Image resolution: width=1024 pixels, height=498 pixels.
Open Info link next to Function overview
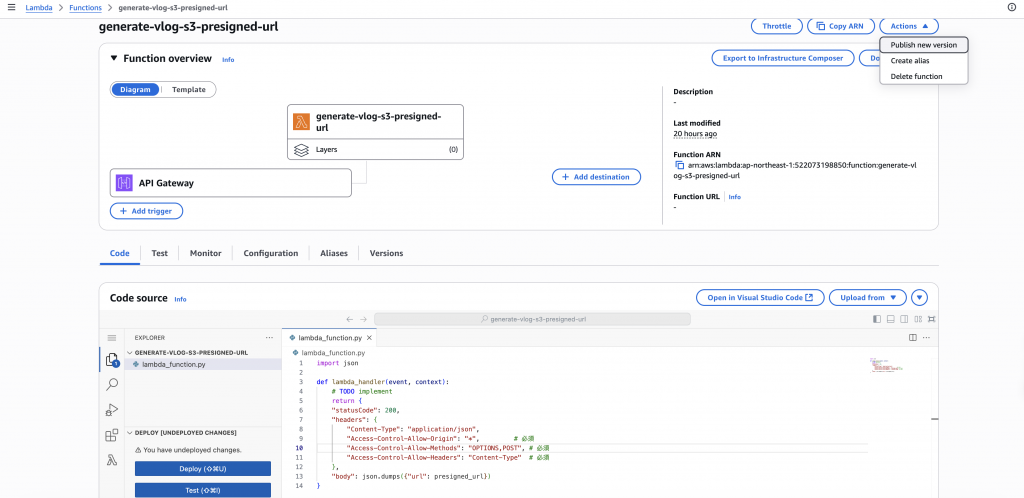tap(228, 59)
